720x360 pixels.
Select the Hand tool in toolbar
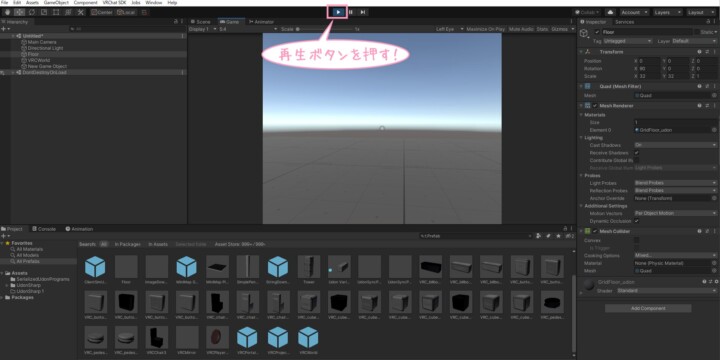(x=7, y=12)
